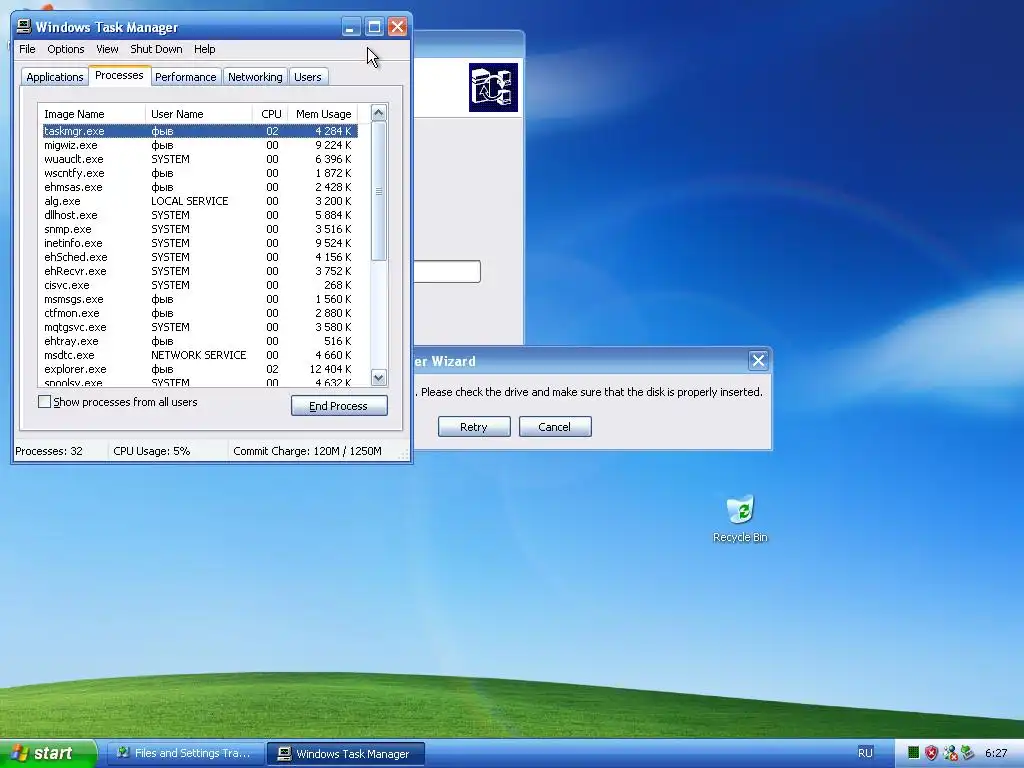
Task: Open the Recycle Bin desktop icon
Action: click(740, 519)
